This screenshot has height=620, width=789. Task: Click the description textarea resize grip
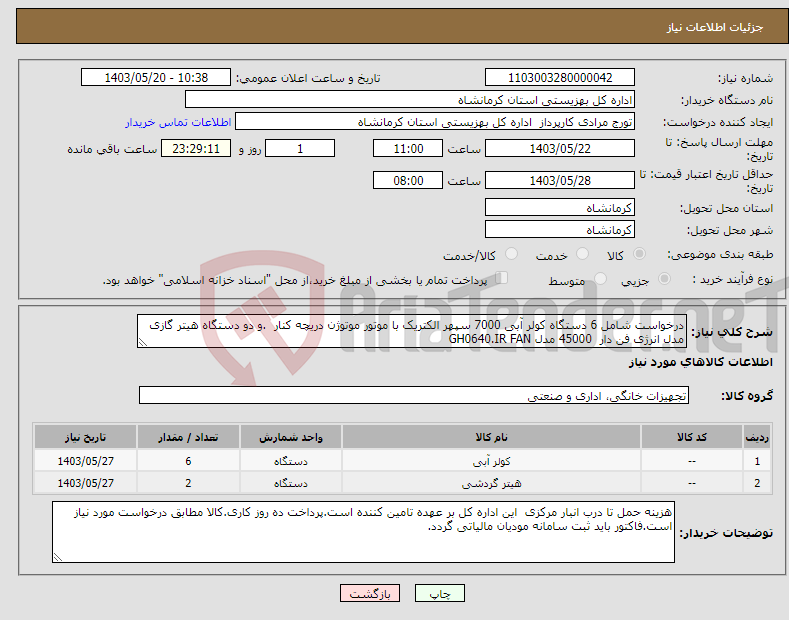point(142,343)
